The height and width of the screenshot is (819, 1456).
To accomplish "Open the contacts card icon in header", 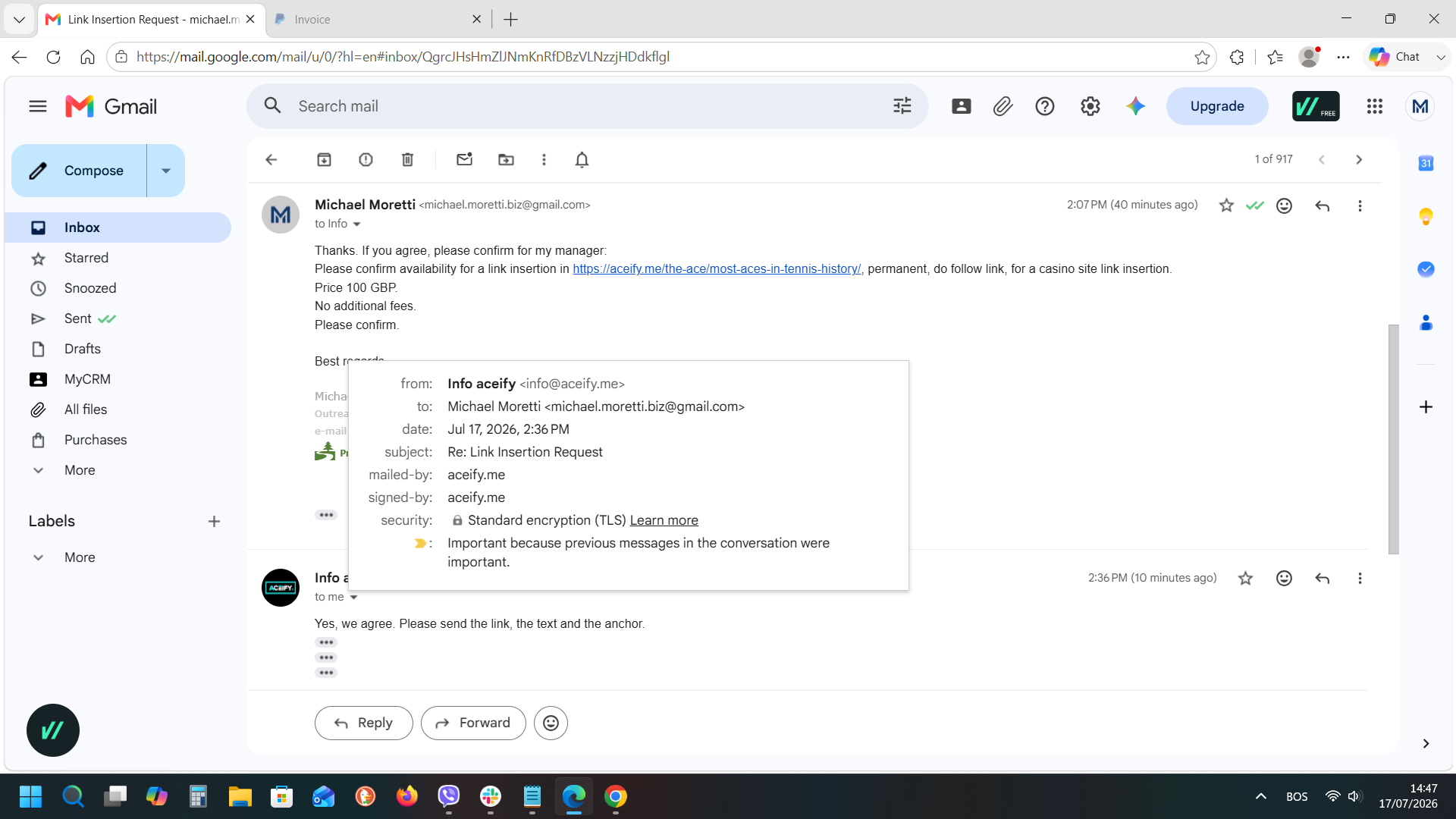I will pos(962,106).
